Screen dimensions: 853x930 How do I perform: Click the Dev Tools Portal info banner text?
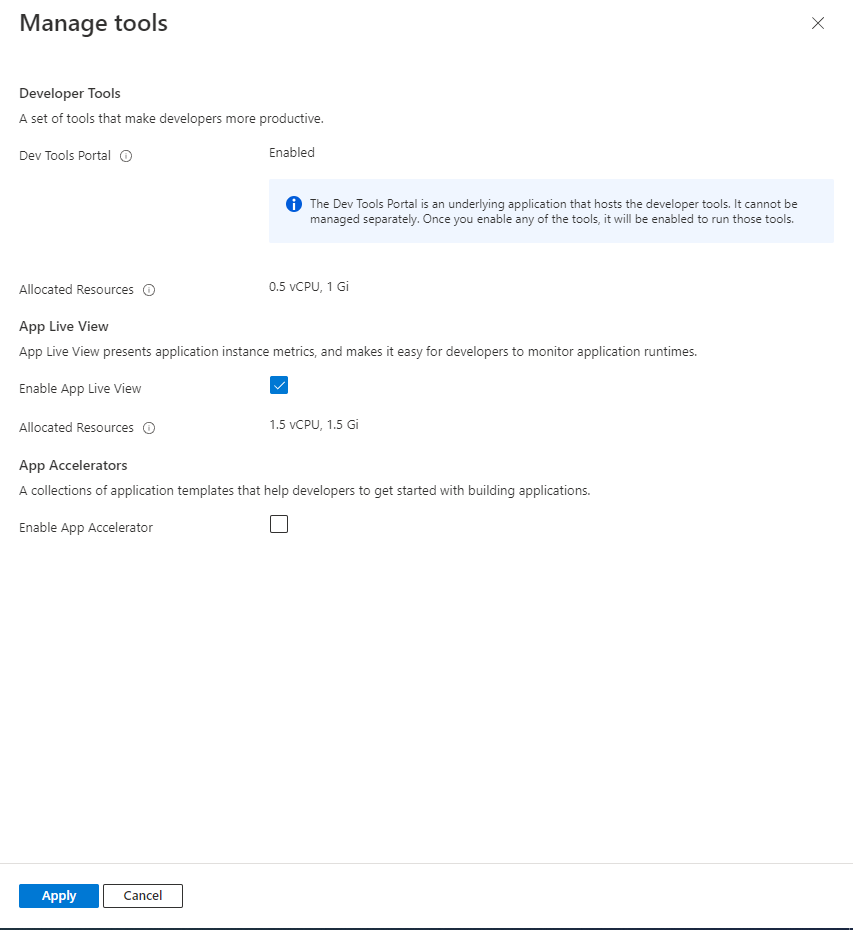(553, 211)
